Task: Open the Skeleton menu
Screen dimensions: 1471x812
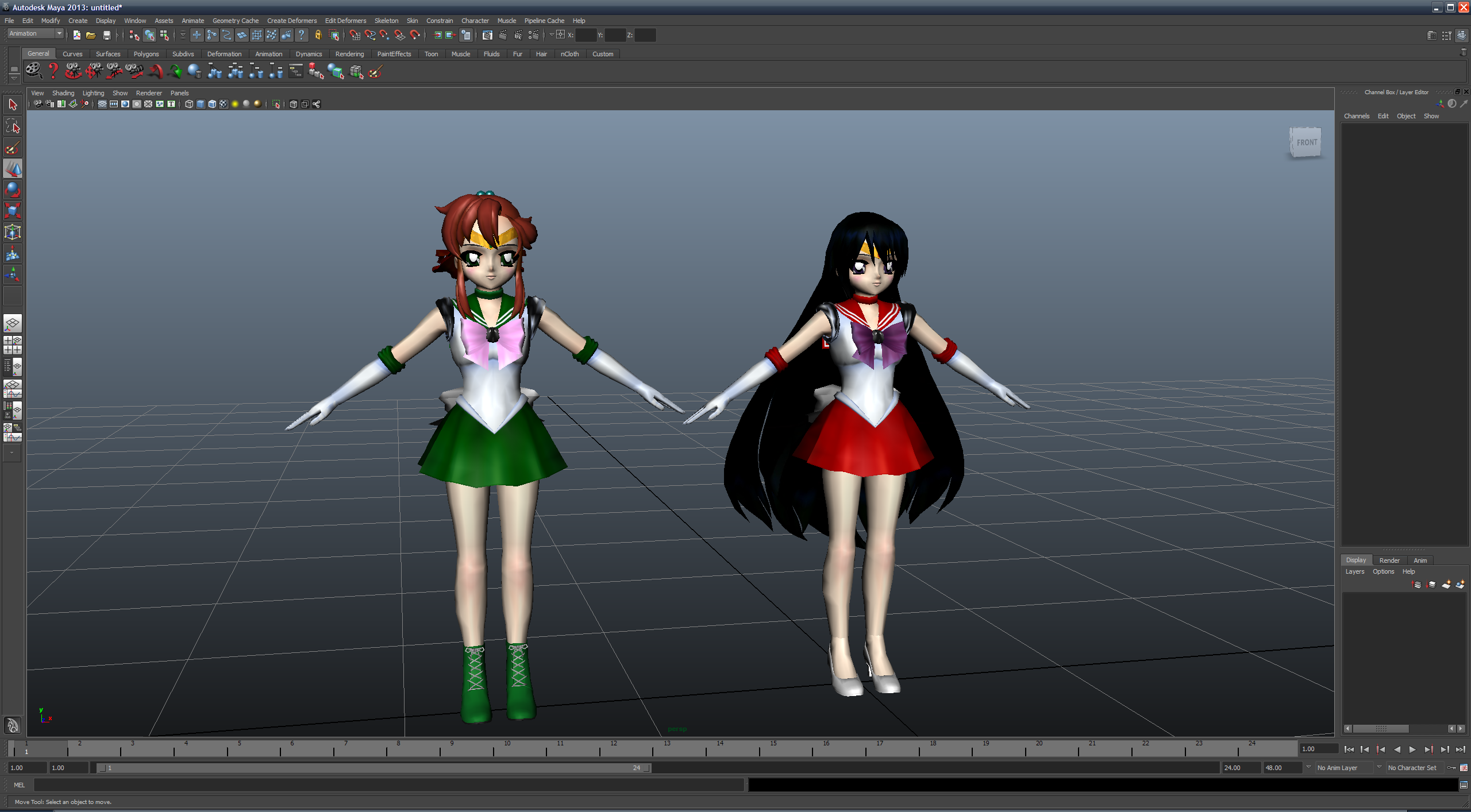Action: click(386, 21)
